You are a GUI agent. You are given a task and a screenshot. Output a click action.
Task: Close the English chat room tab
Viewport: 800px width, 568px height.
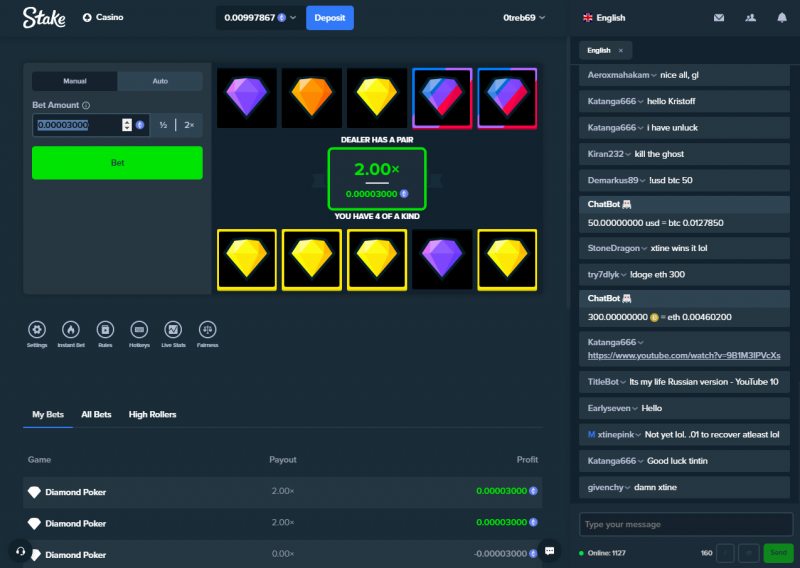[621, 51]
